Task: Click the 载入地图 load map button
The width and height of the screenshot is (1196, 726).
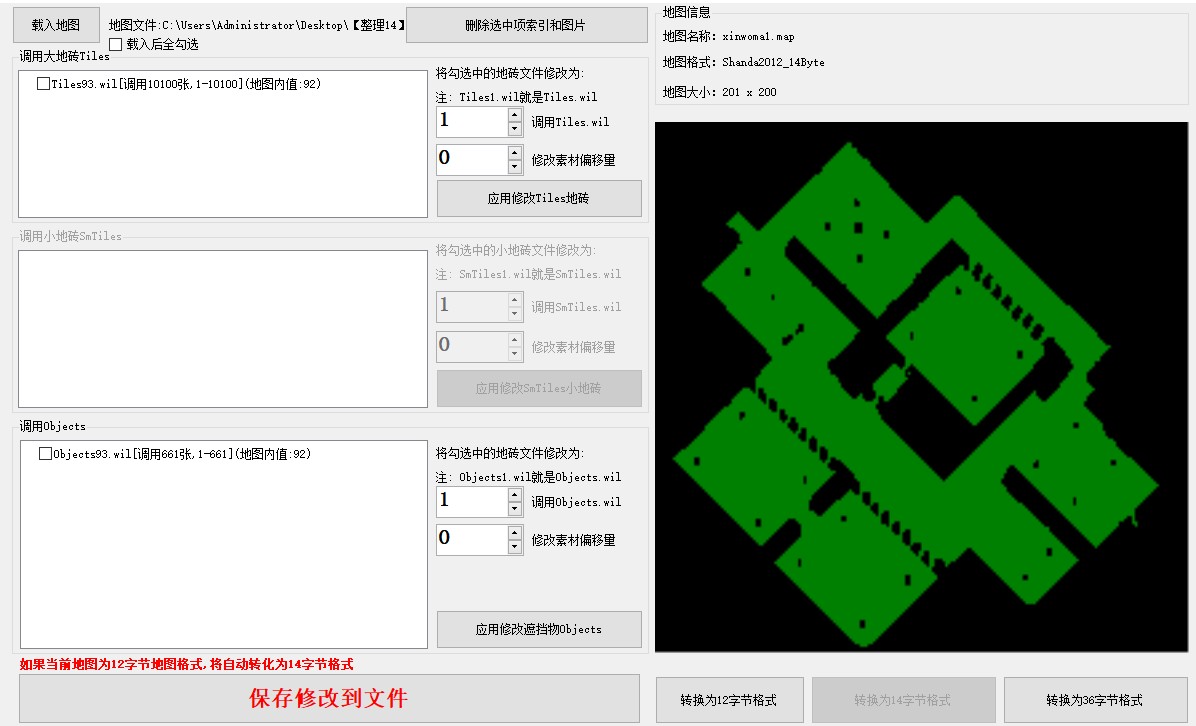Action: 56,25
